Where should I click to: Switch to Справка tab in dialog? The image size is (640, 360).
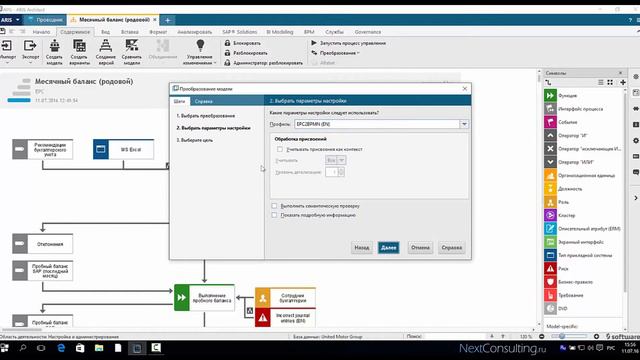coord(203,101)
